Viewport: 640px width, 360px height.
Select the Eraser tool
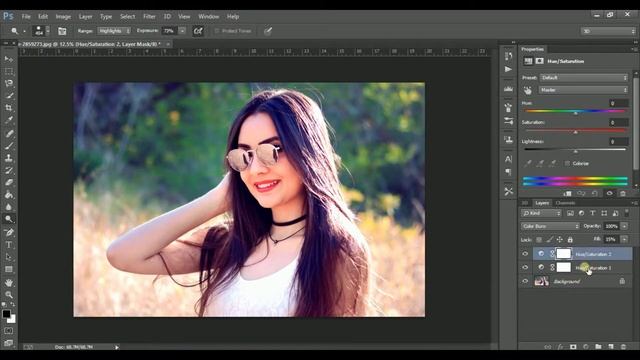(x=9, y=182)
